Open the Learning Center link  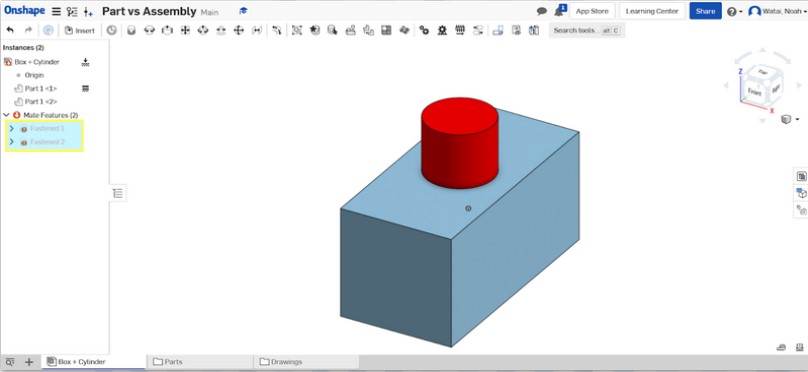(x=652, y=11)
